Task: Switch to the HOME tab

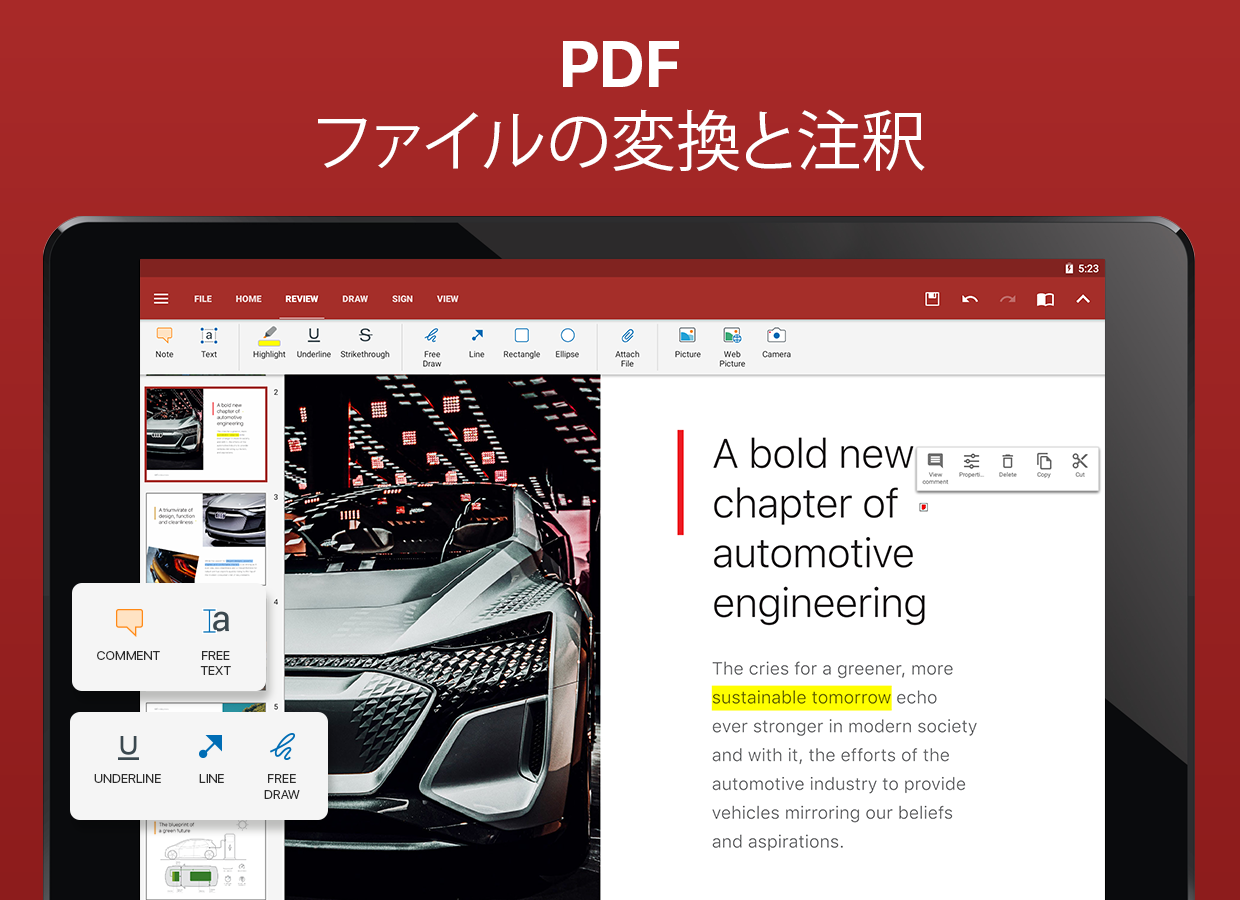Action: click(x=249, y=299)
